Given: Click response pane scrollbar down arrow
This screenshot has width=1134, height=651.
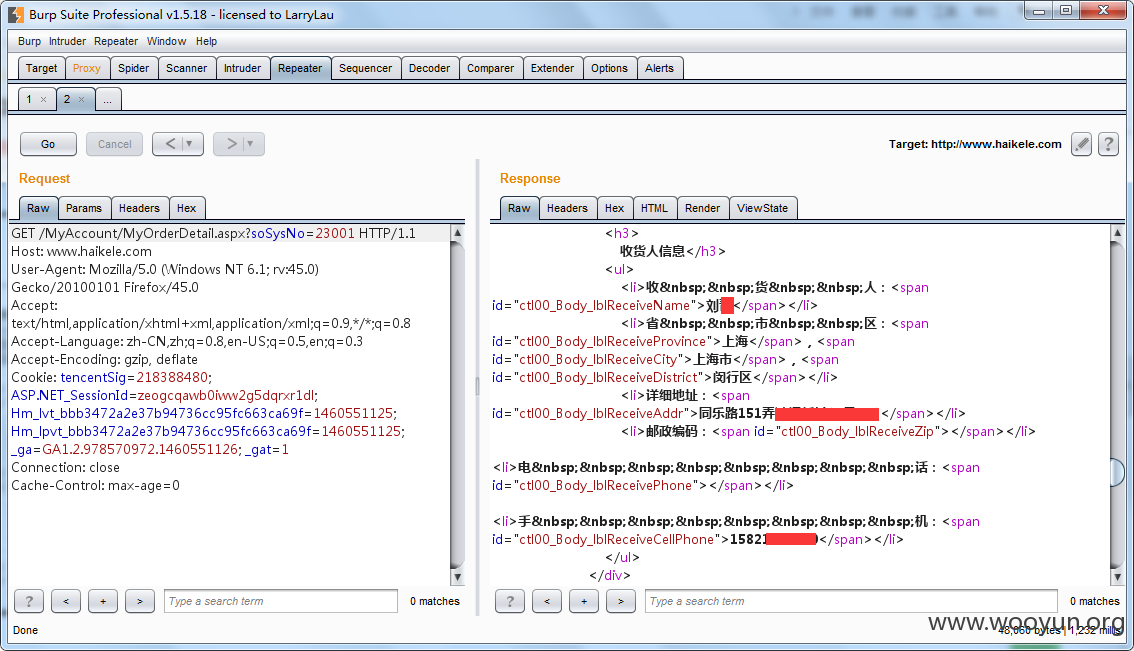Looking at the screenshot, I should [x=1117, y=576].
